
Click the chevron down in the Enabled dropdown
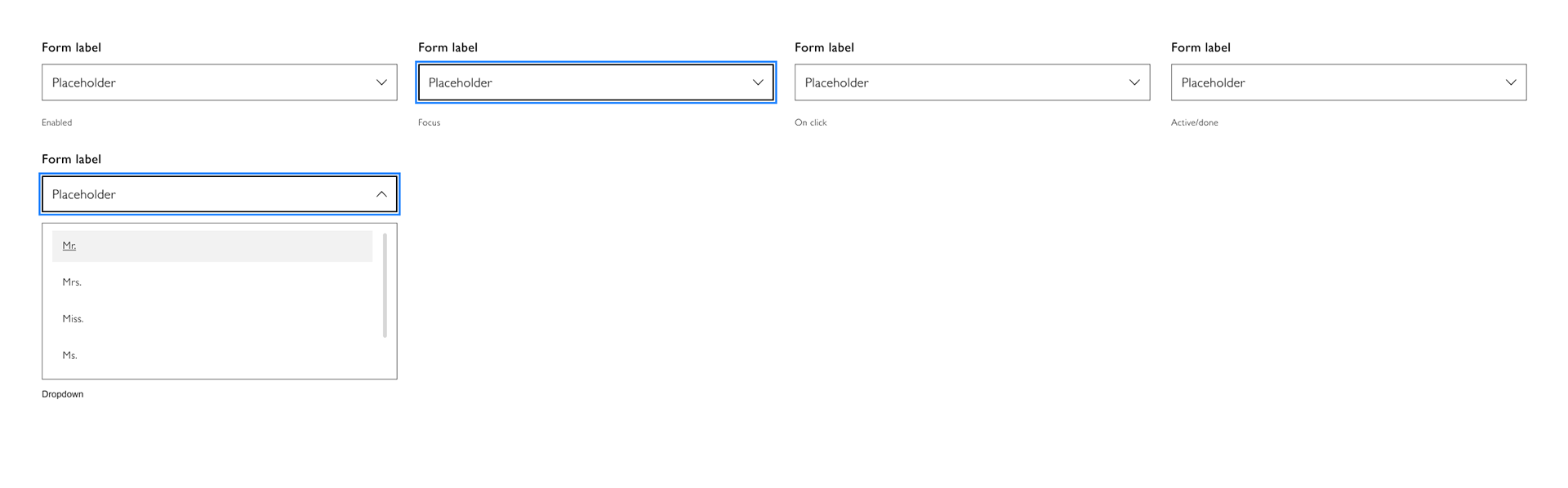381,82
